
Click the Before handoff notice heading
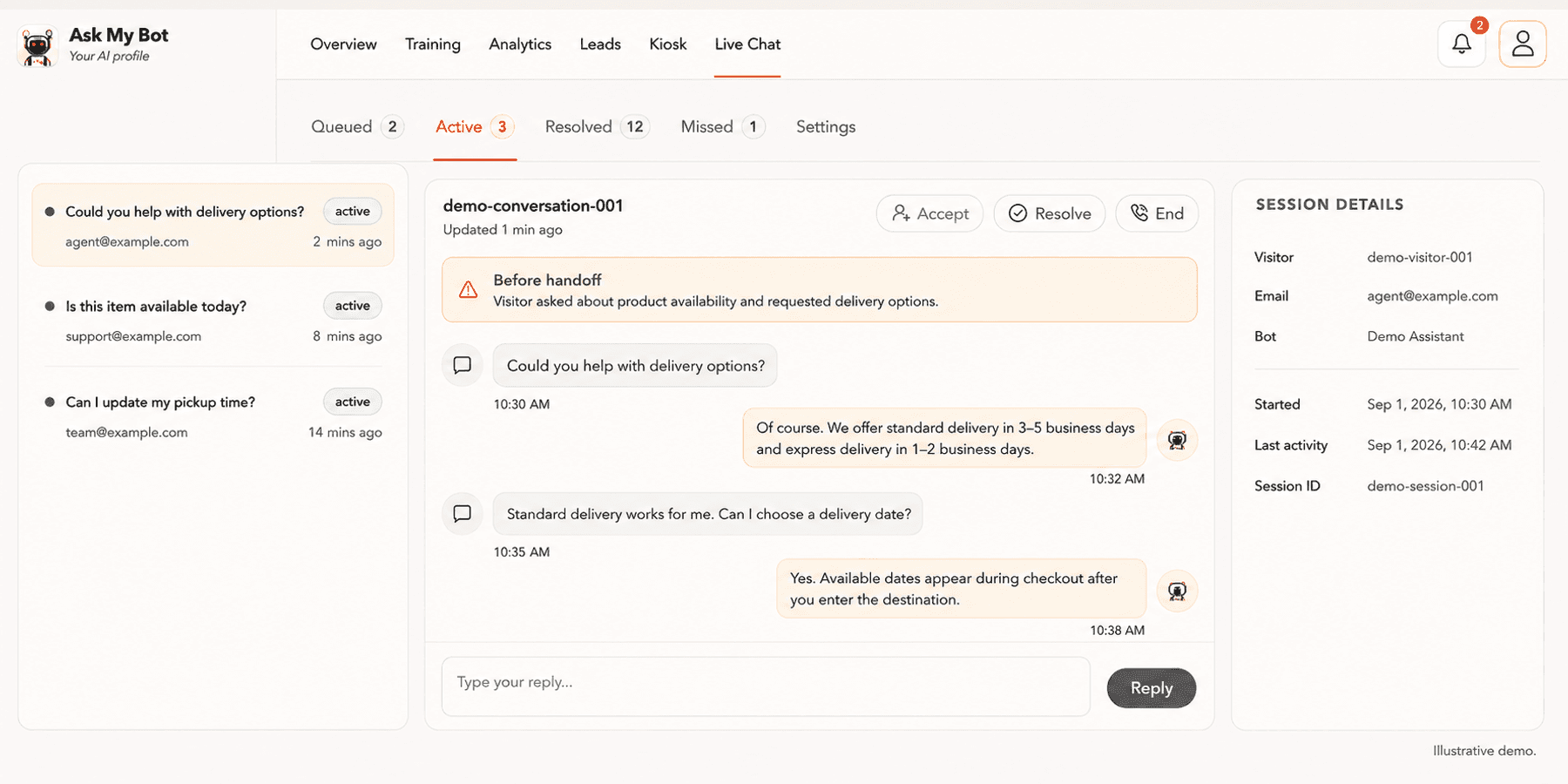(547, 280)
